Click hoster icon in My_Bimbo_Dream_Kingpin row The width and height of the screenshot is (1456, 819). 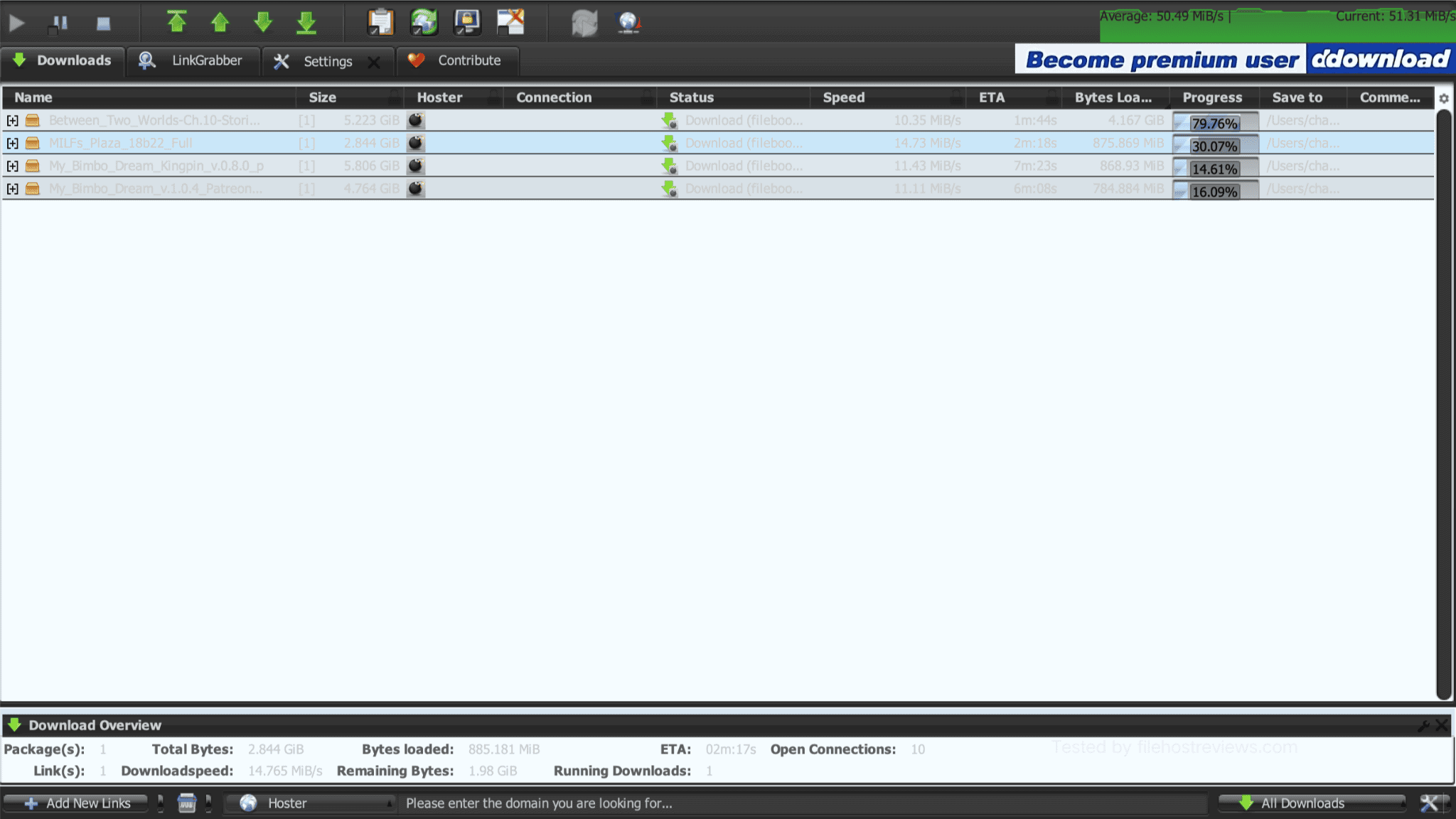point(416,166)
